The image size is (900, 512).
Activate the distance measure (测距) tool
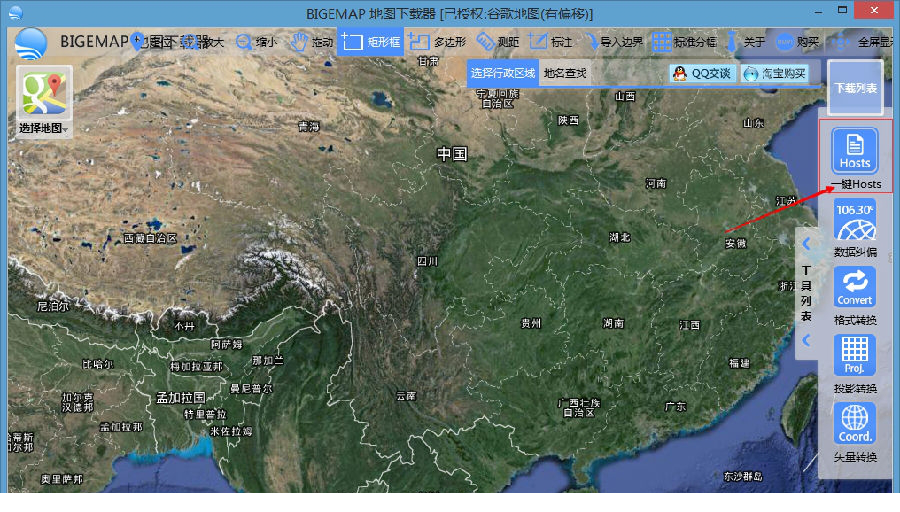tap(498, 42)
